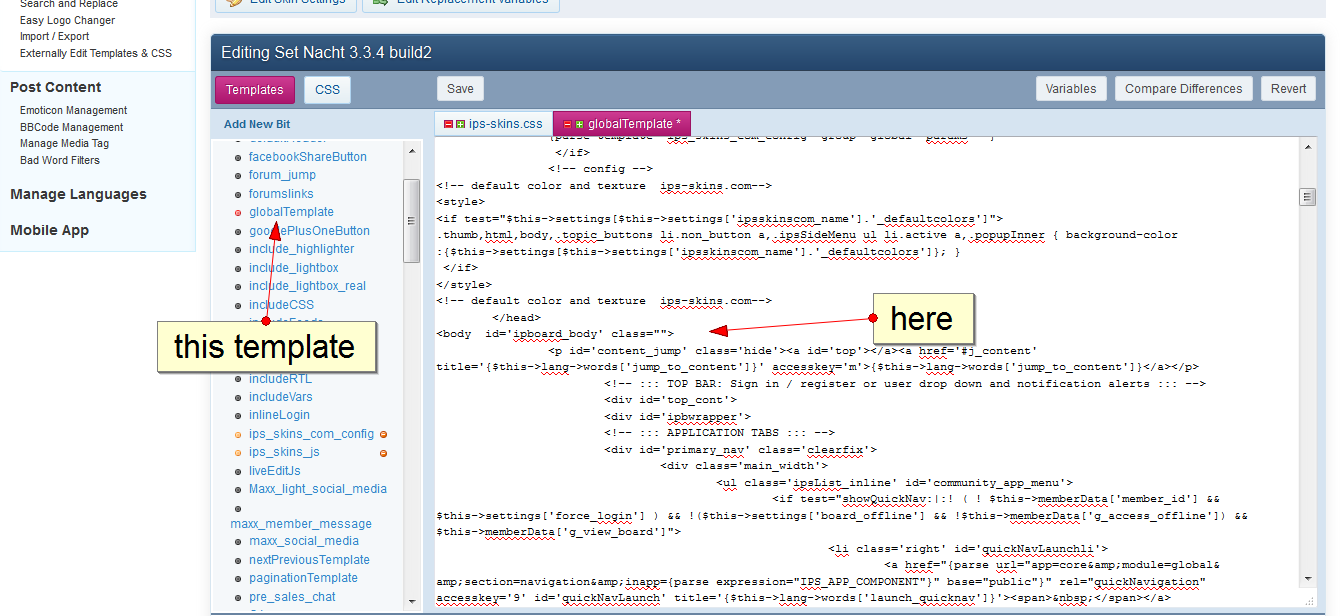Image resolution: width=1341 pixels, height=616 pixels.
Task: Open the paginationTemplate template
Action: point(303,578)
